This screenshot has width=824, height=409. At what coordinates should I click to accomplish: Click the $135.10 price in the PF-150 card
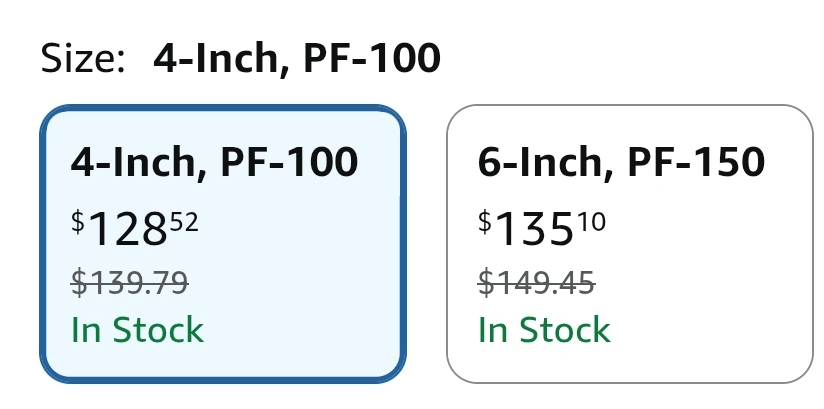[542, 228]
